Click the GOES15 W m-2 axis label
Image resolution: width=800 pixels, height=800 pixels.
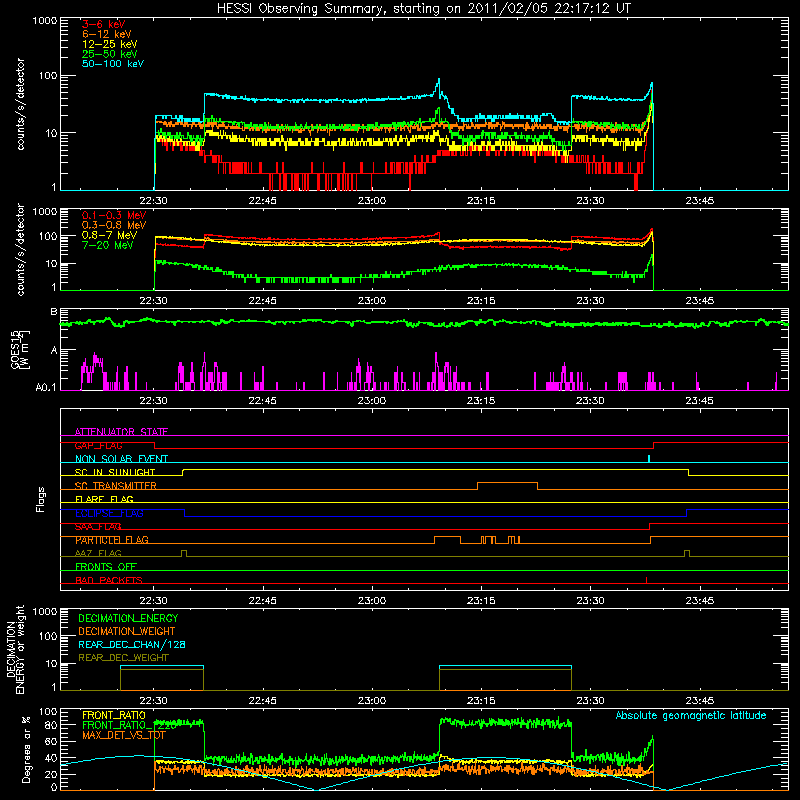pos(20,349)
